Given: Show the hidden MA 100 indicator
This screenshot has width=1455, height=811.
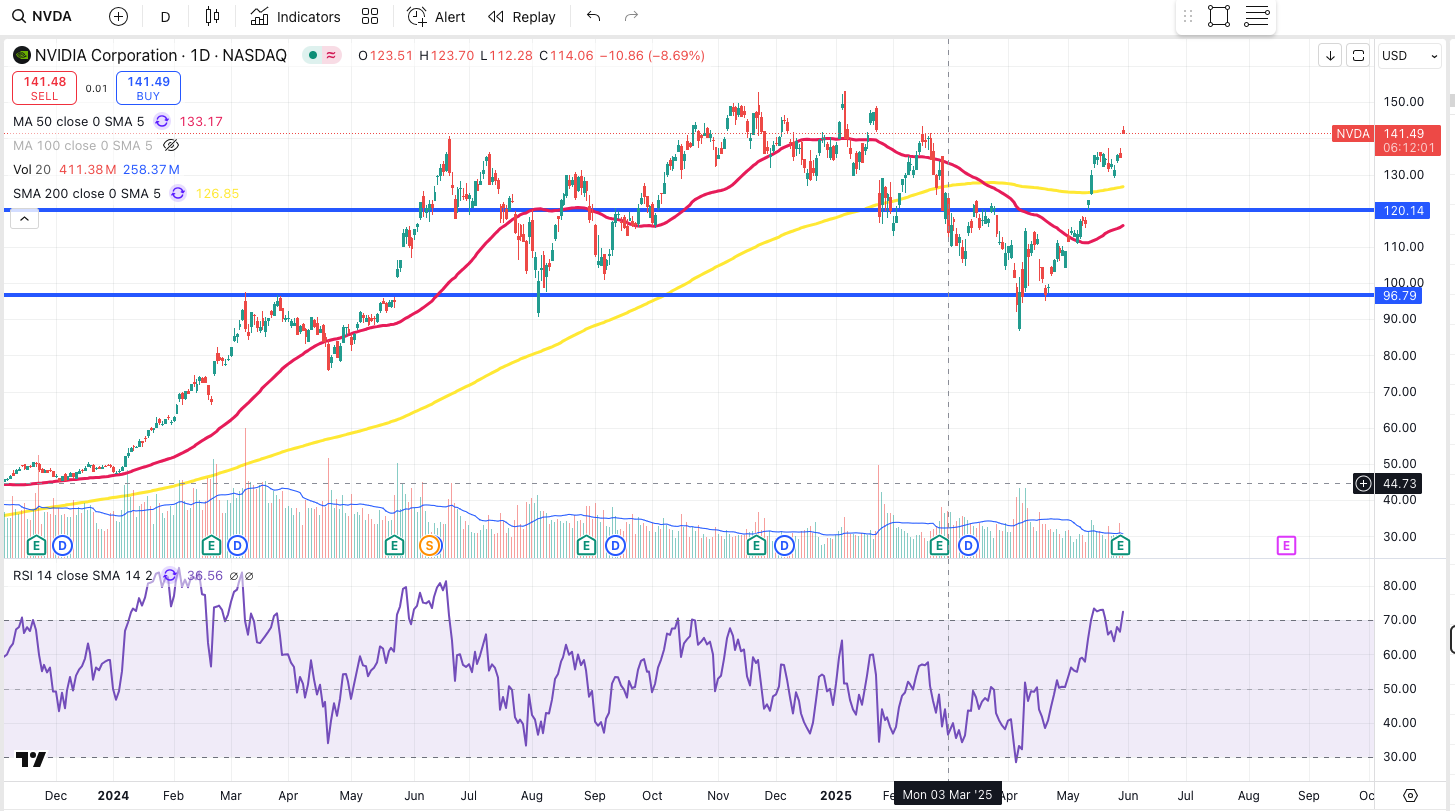Looking at the screenshot, I should click(x=171, y=145).
